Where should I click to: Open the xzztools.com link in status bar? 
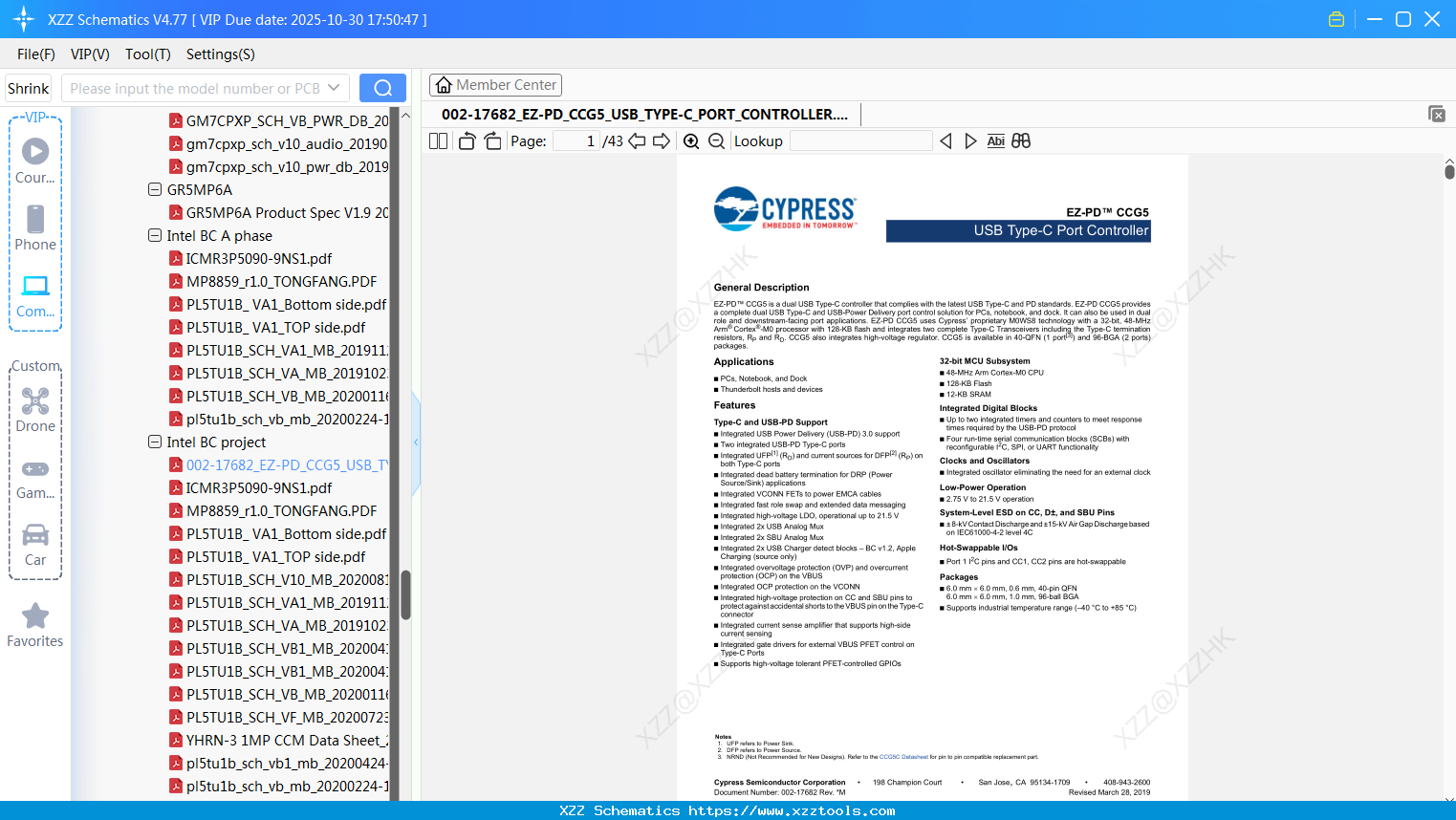tap(792, 810)
